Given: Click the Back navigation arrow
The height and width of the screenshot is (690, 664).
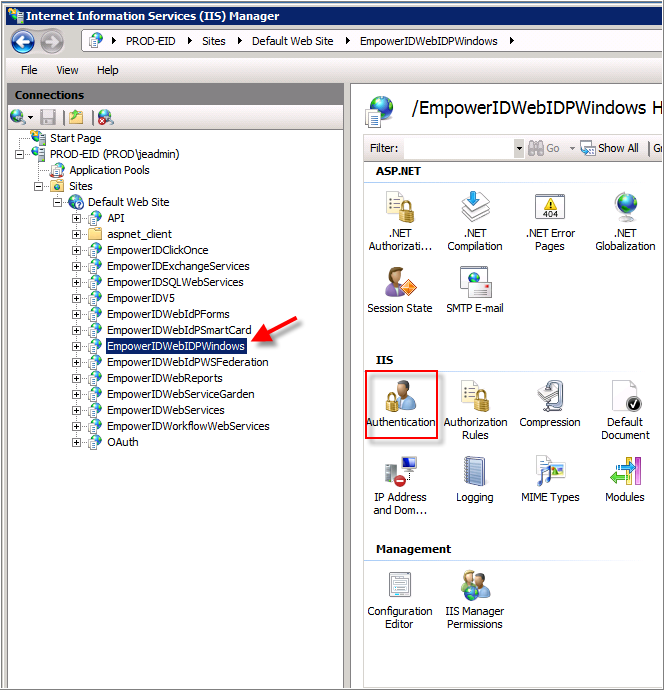Looking at the screenshot, I should tap(23, 42).
